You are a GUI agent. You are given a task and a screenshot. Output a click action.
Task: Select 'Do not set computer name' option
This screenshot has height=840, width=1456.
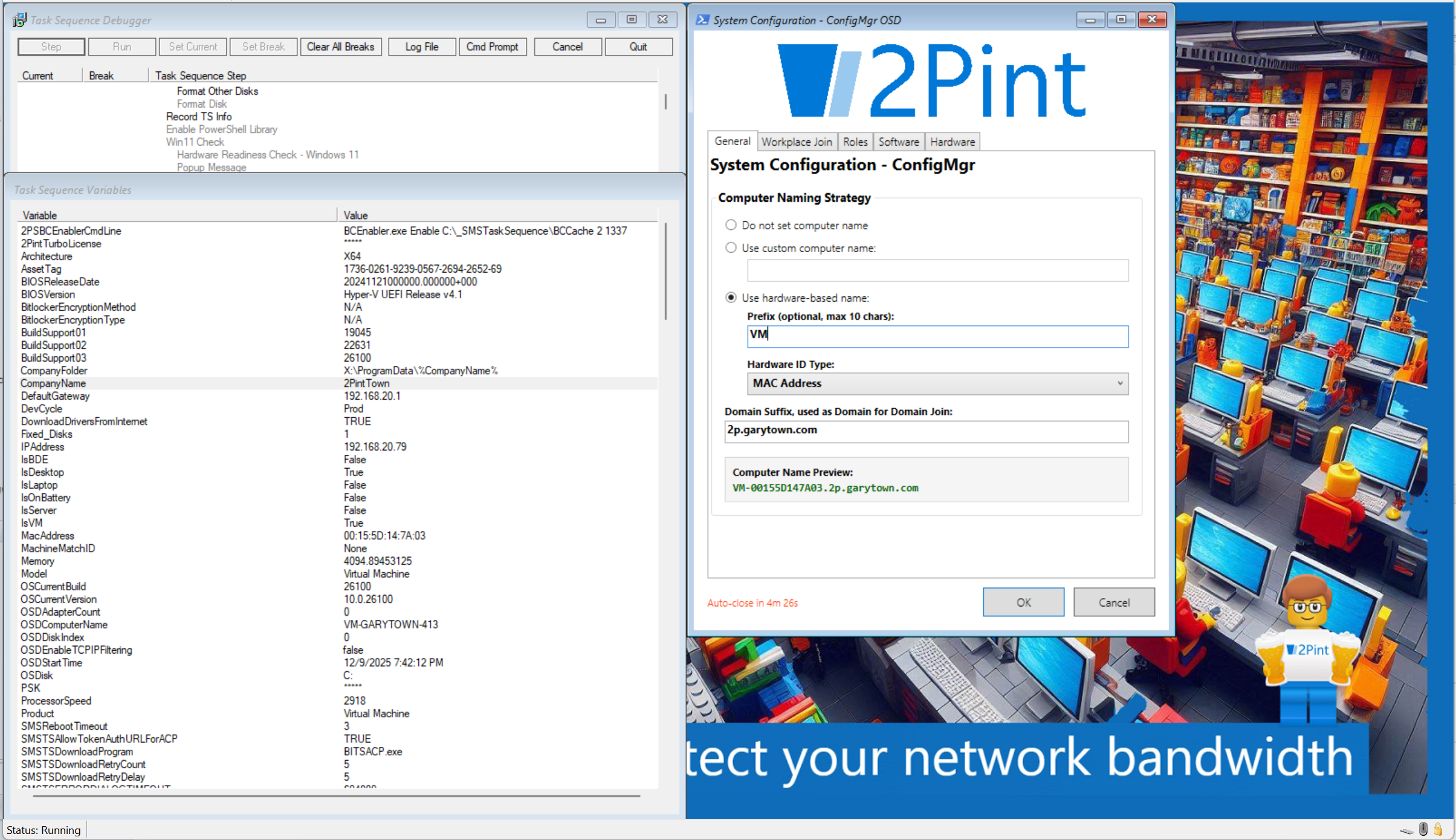tap(731, 225)
